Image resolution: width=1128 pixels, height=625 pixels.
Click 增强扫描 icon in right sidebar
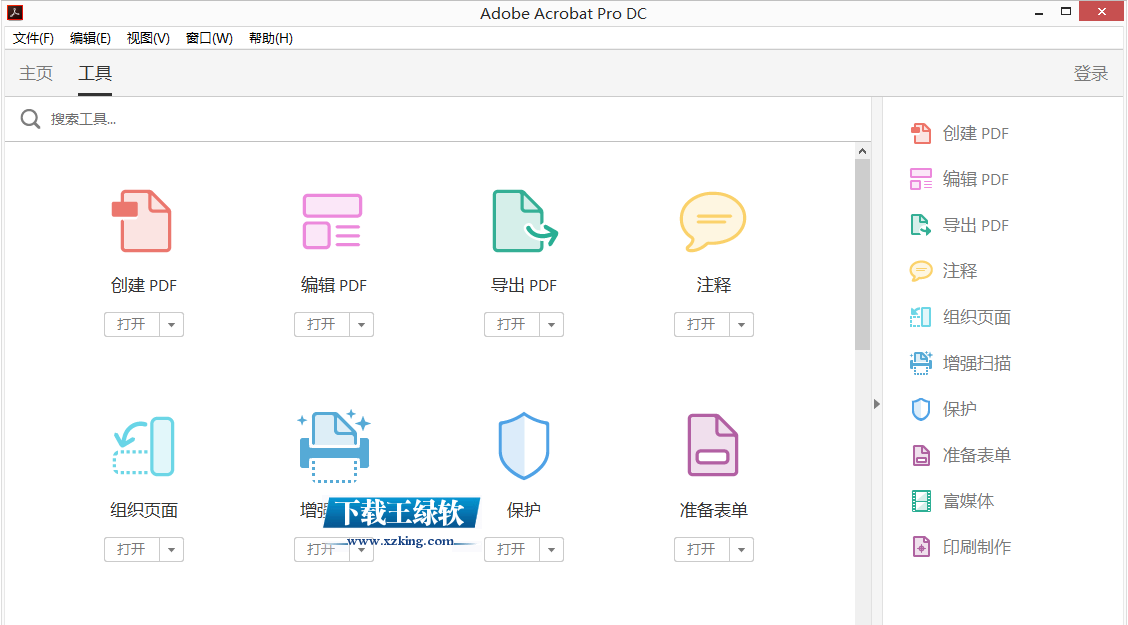[921, 363]
